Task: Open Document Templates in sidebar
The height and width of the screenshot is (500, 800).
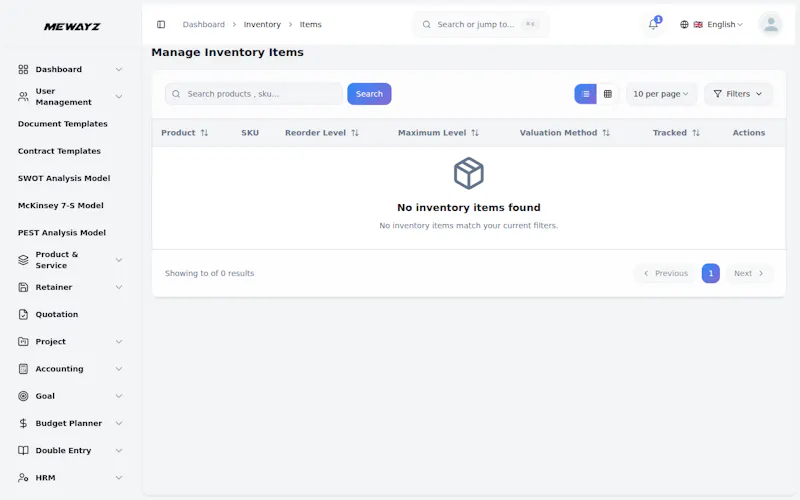Action: pos(63,124)
